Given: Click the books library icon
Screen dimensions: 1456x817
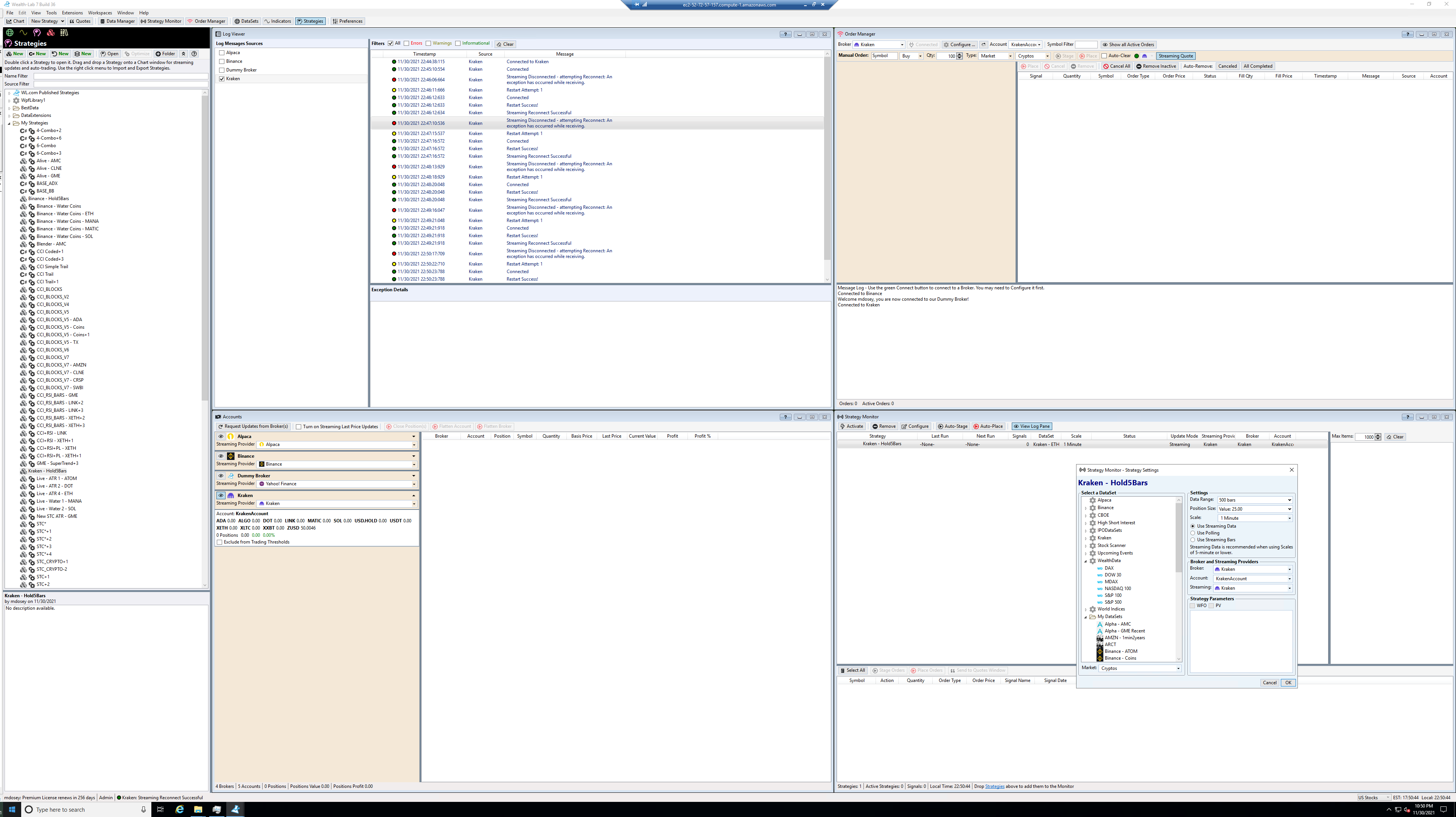Looking at the screenshot, I should (64, 33).
